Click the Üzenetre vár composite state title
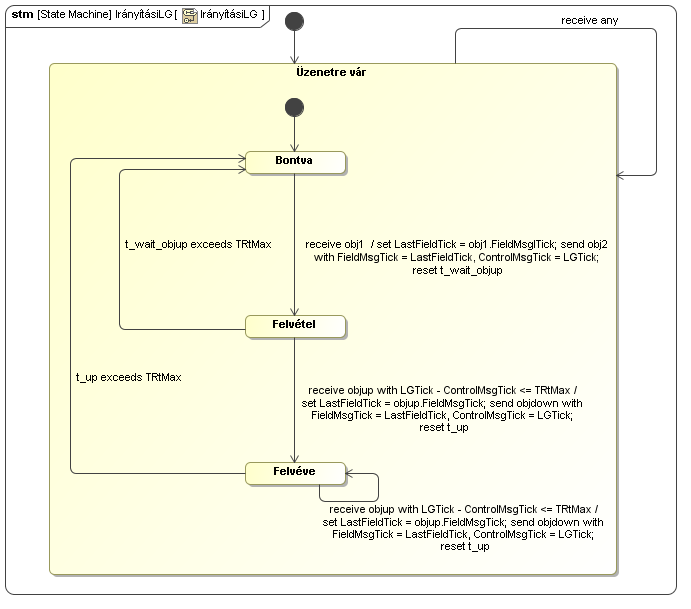This screenshot has width=691, height=609. tap(331, 72)
